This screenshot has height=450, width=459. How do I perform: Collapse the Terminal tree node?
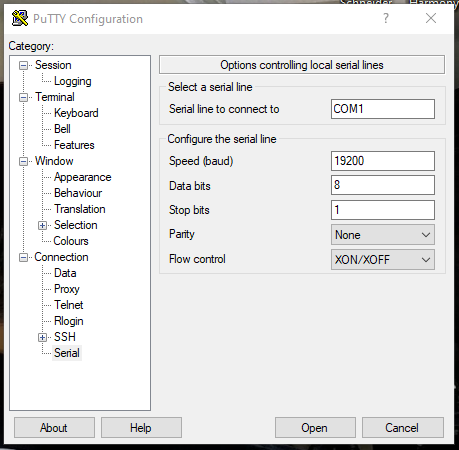(23, 97)
